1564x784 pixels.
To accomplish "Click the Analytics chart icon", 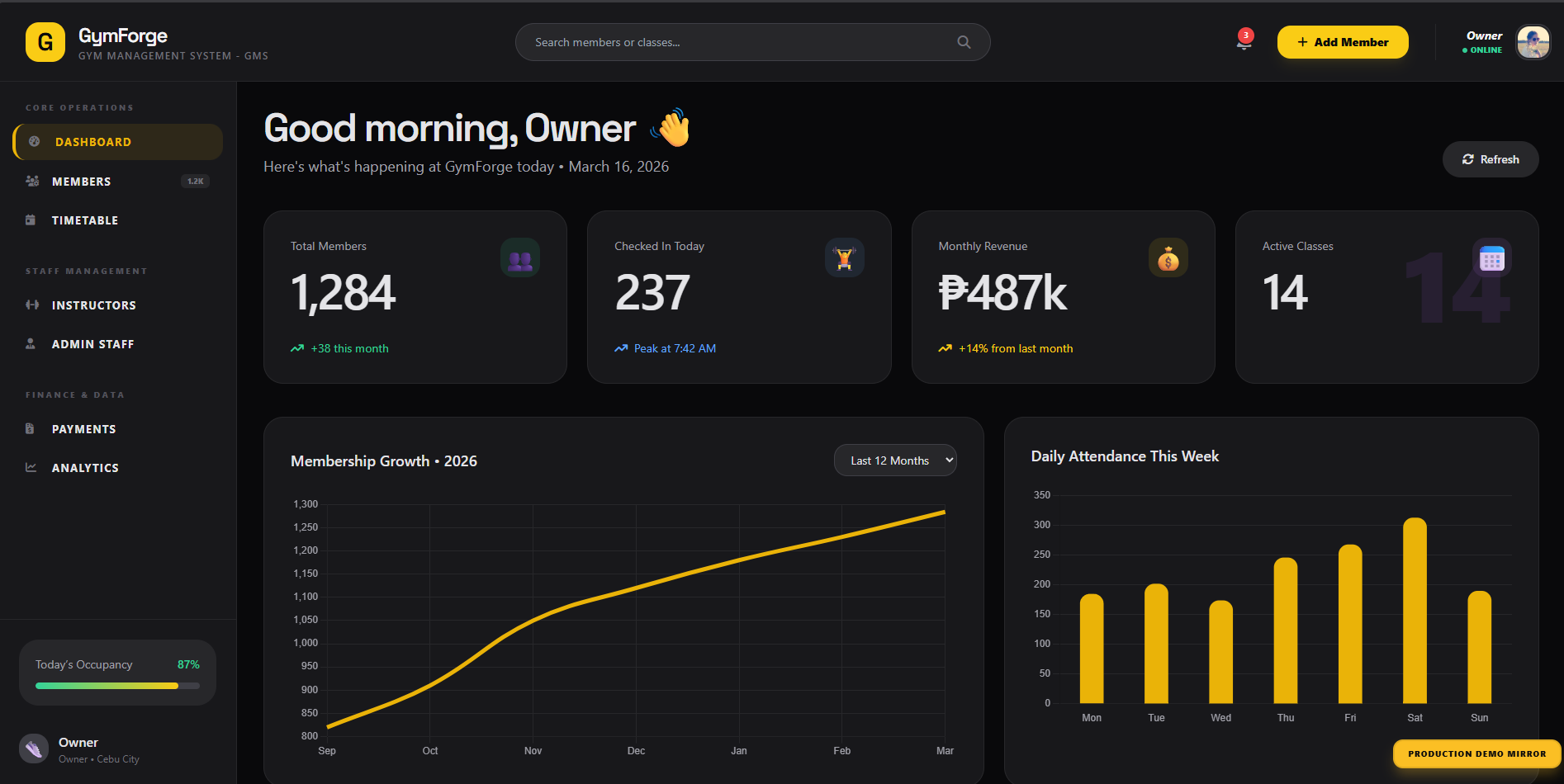I will (x=31, y=467).
